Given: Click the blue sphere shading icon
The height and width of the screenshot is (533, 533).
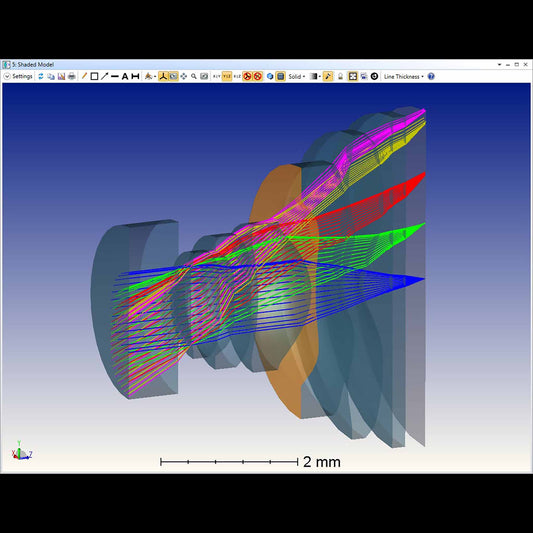Looking at the screenshot, I should 270,76.
